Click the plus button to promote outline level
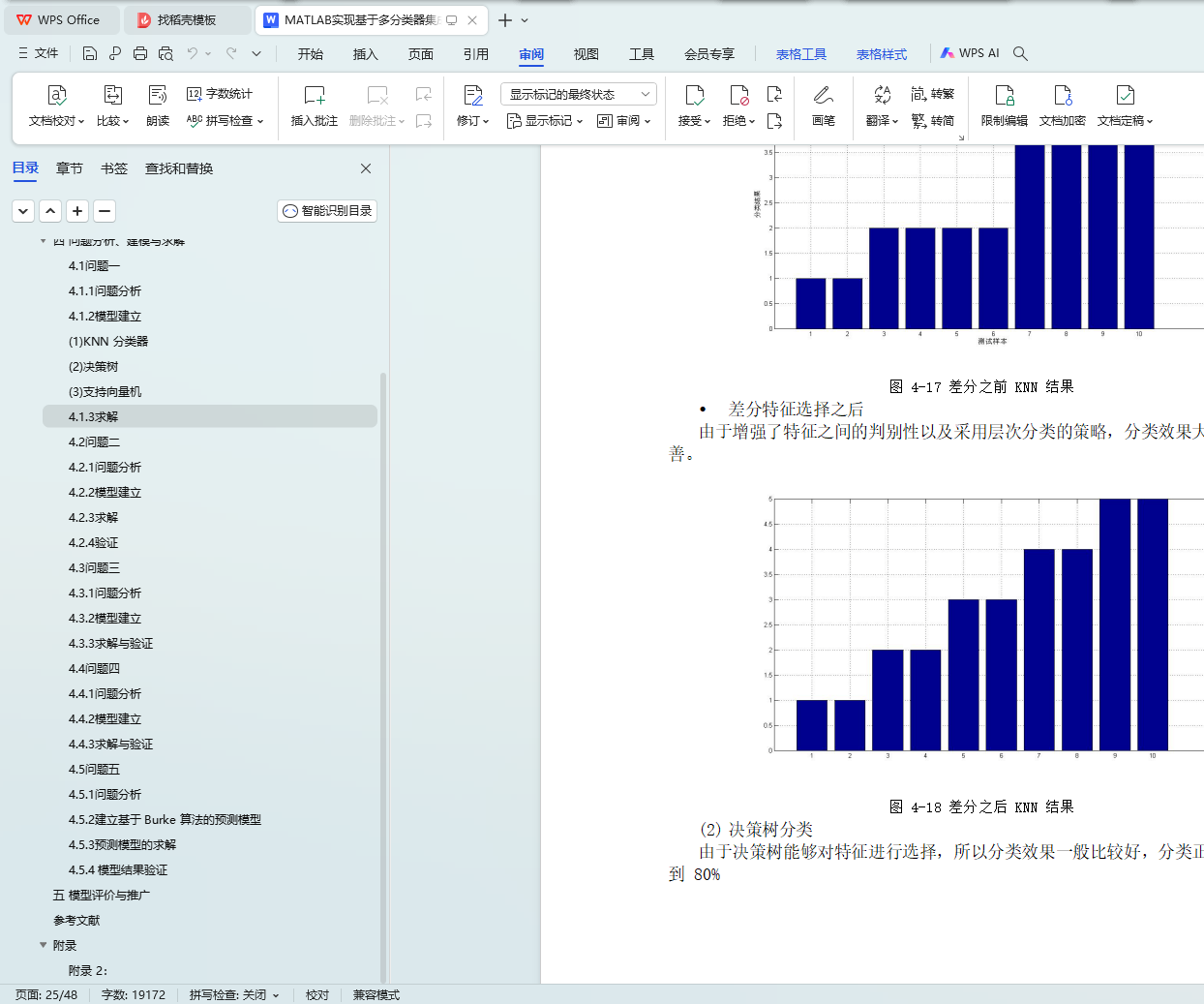Viewport: 1204px width, 1004px height. tap(77, 210)
